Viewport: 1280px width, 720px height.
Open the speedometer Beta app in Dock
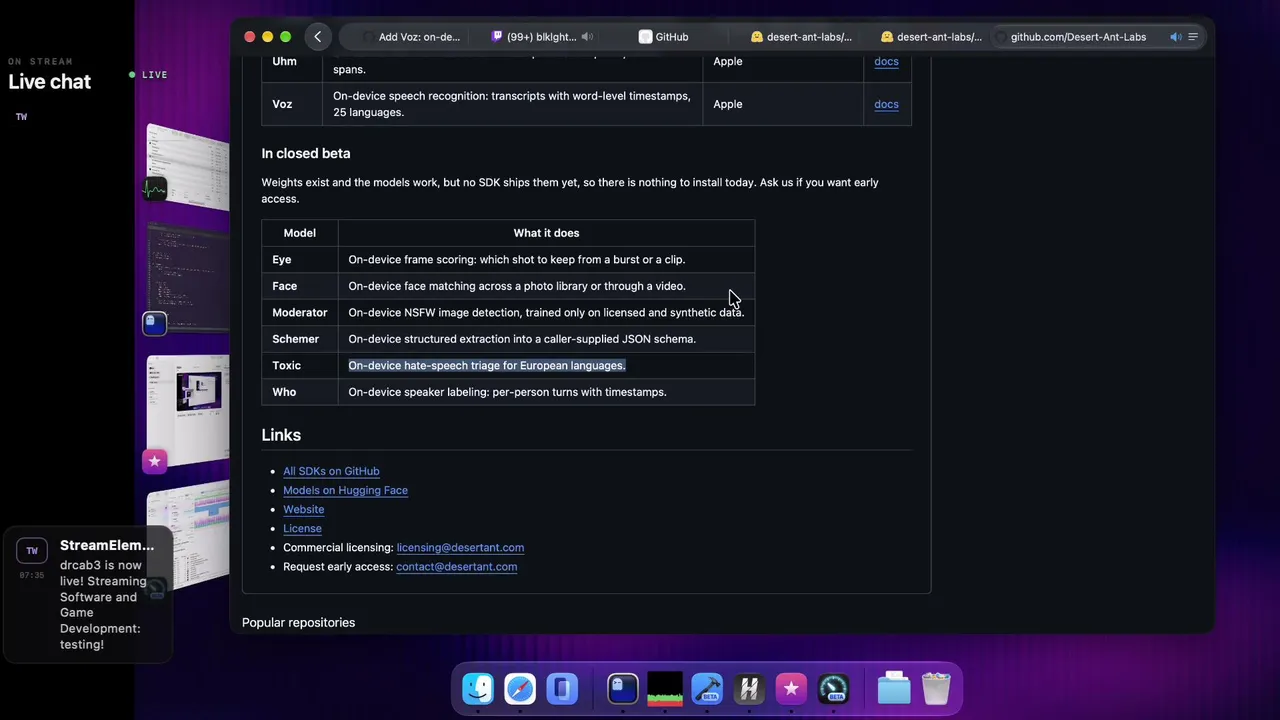click(x=833, y=688)
